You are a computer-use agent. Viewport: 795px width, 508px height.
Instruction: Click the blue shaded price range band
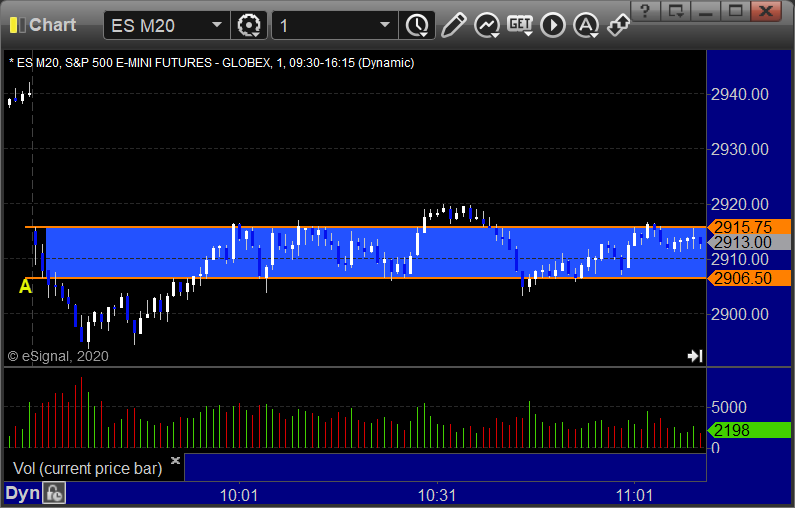(x=375, y=252)
